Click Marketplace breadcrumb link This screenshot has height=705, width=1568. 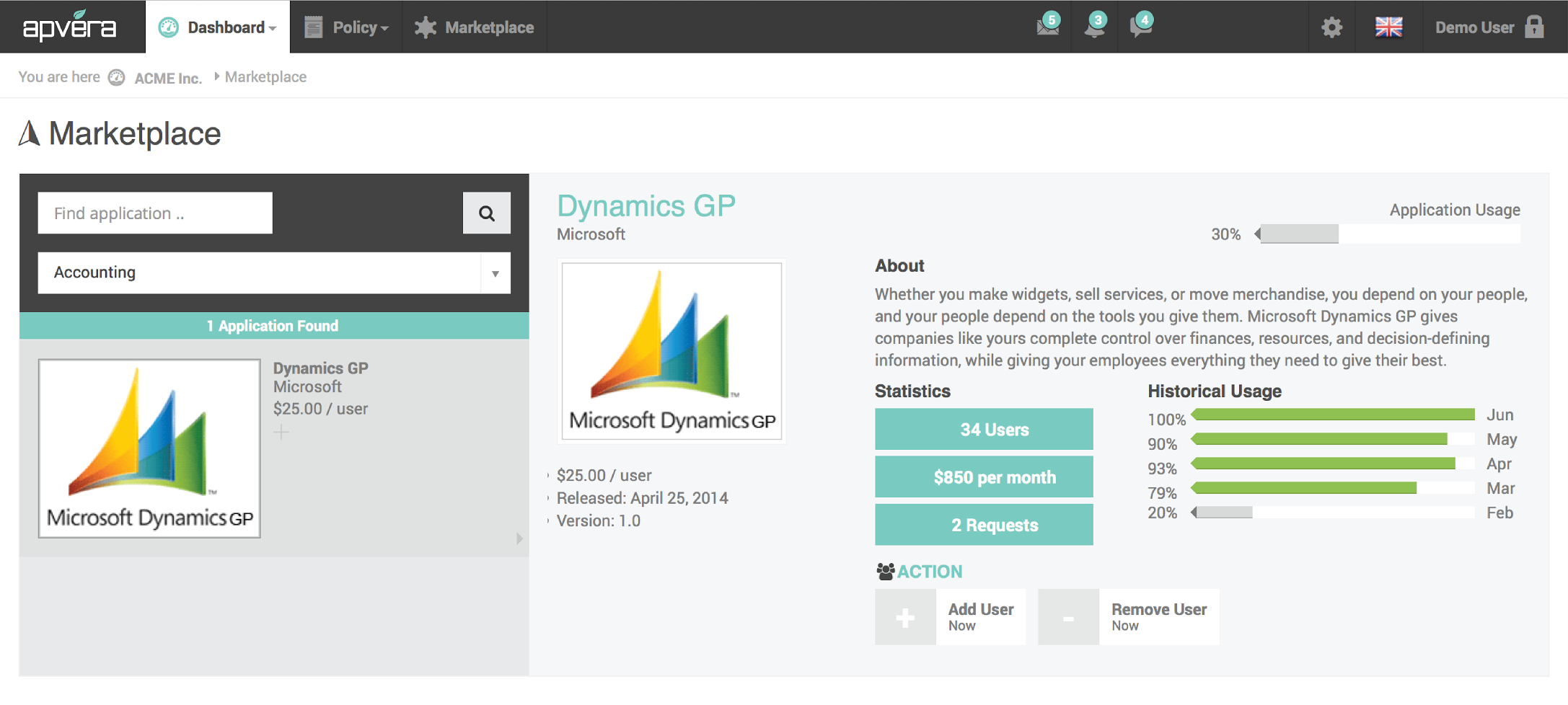(x=265, y=77)
